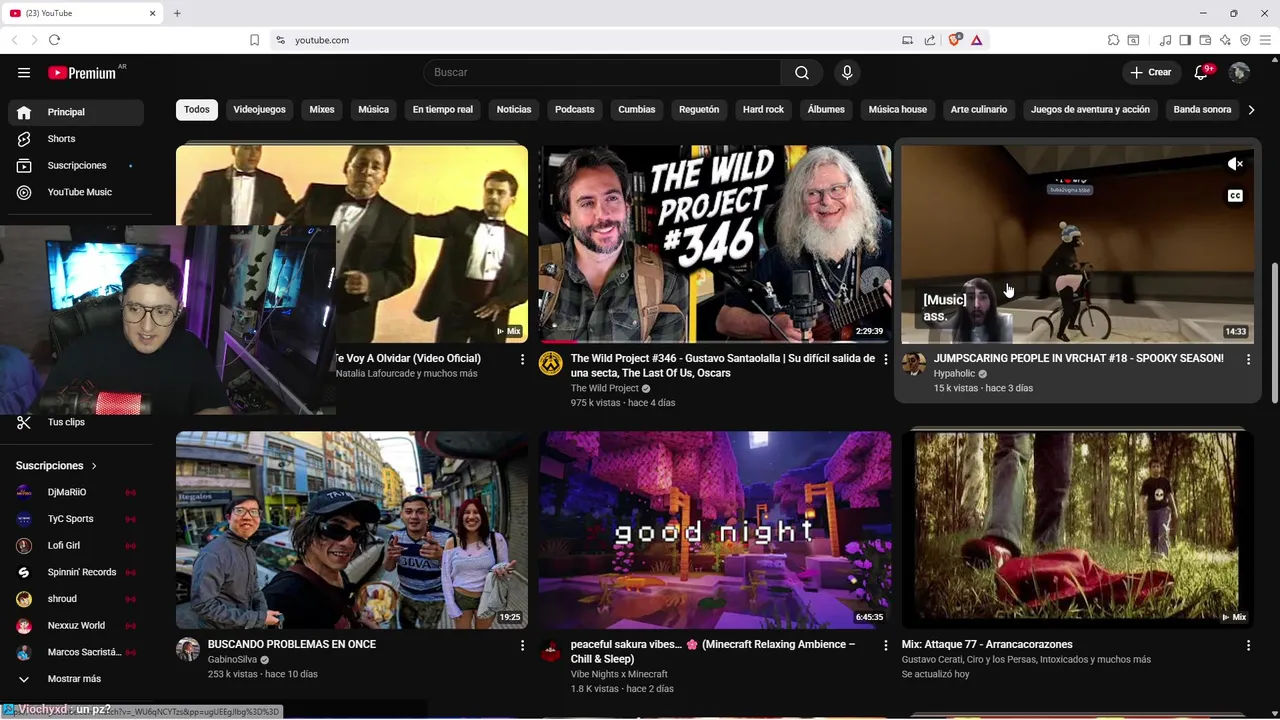
Task: Unmute the VRChat video preview
Action: (x=1235, y=164)
